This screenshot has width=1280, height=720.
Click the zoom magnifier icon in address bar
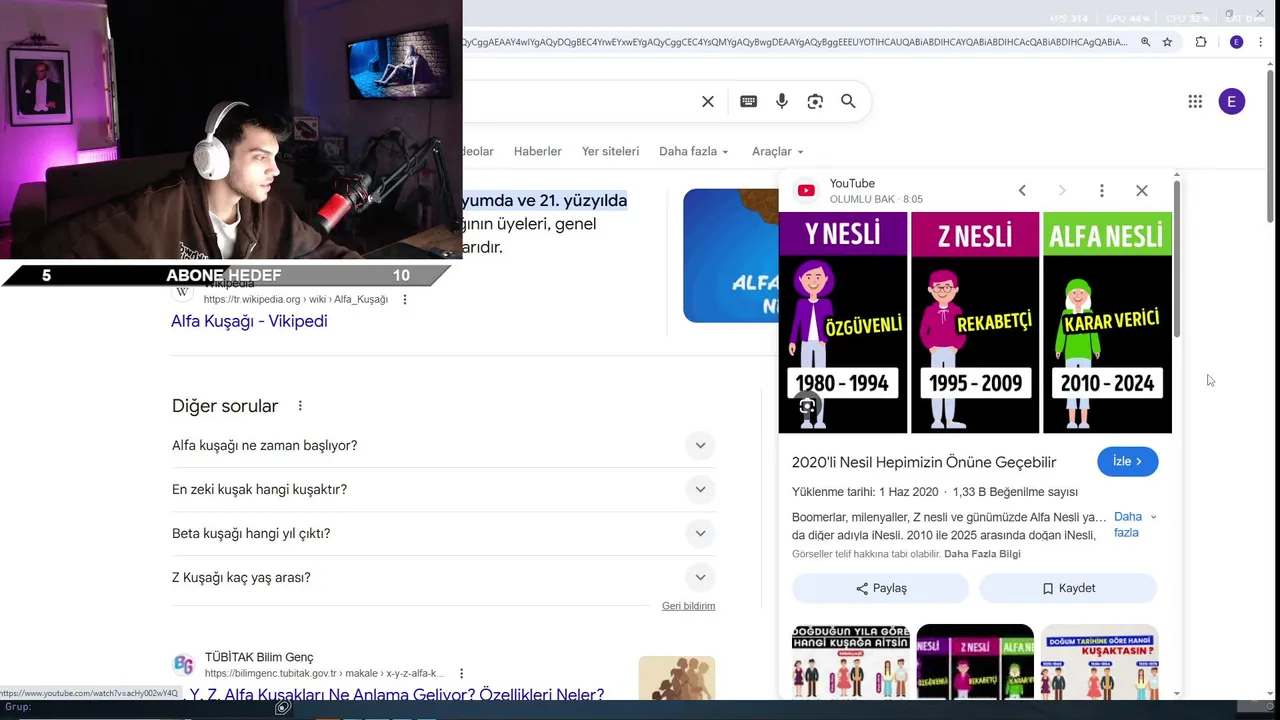point(1147,42)
